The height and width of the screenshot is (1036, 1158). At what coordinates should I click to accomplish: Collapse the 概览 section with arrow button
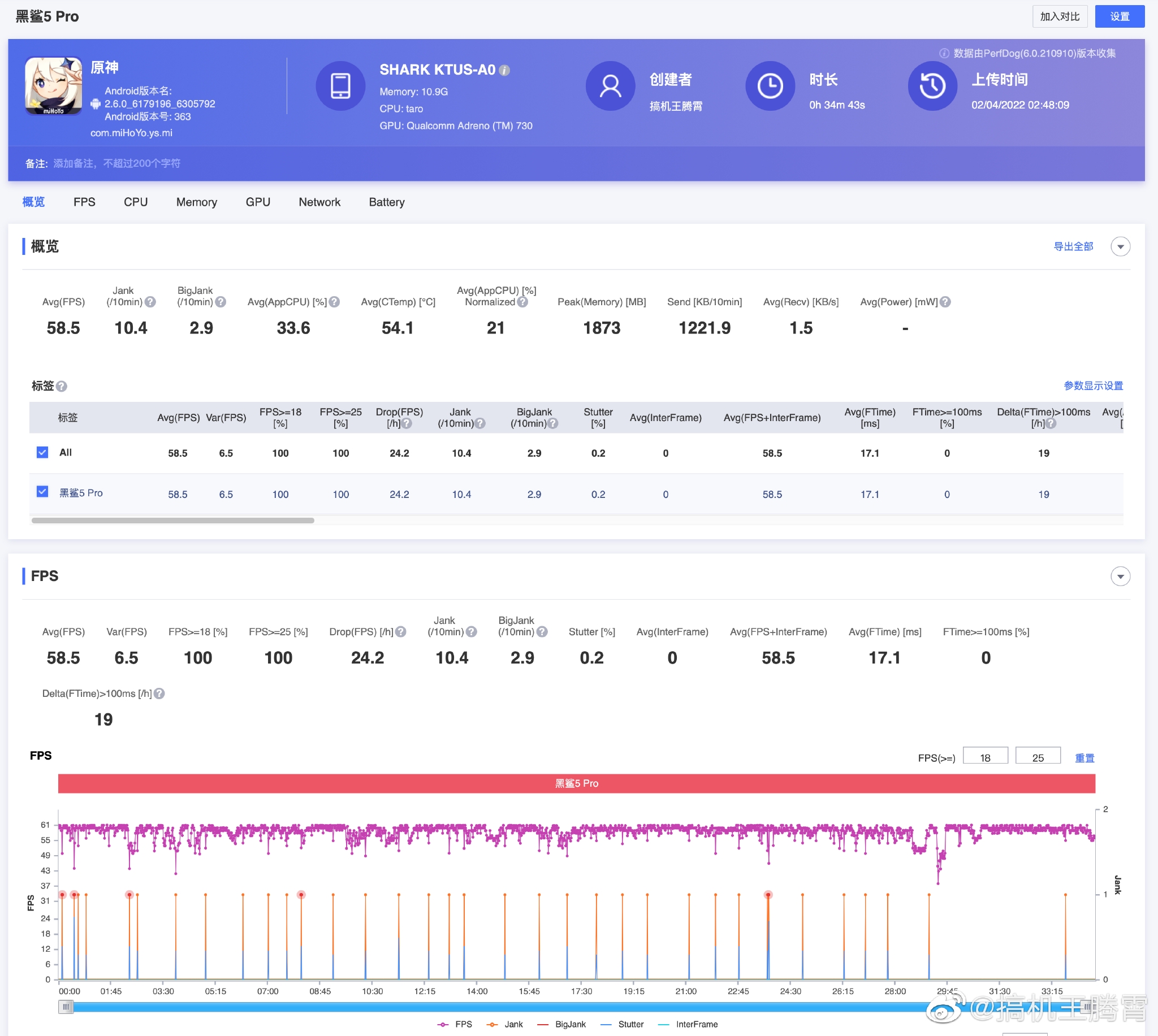(1120, 246)
